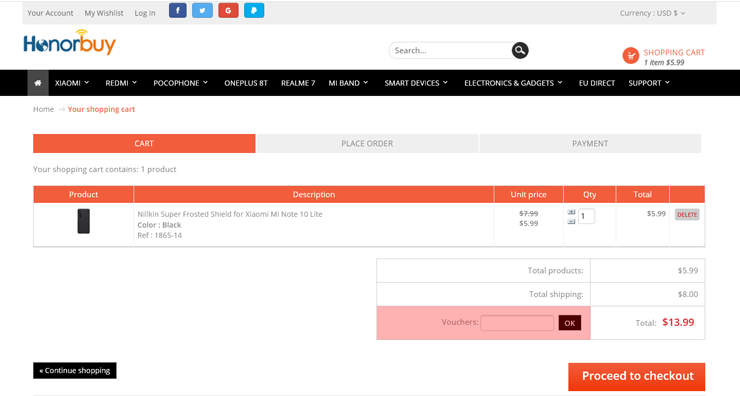Click OK to apply voucher
Viewport: 740px width, 396px height.
pos(570,323)
